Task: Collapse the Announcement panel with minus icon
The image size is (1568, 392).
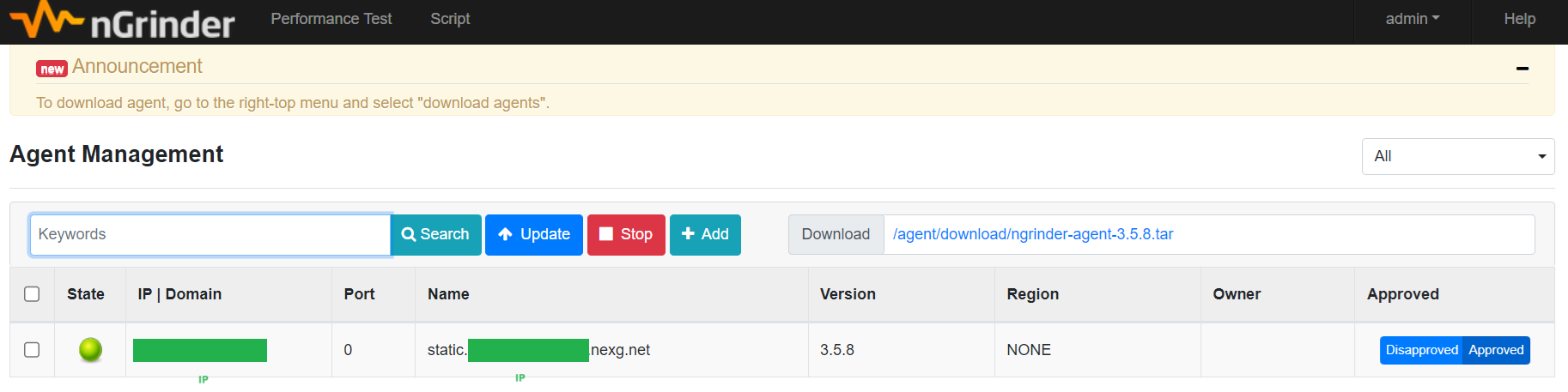Action: pyautogui.click(x=1522, y=68)
